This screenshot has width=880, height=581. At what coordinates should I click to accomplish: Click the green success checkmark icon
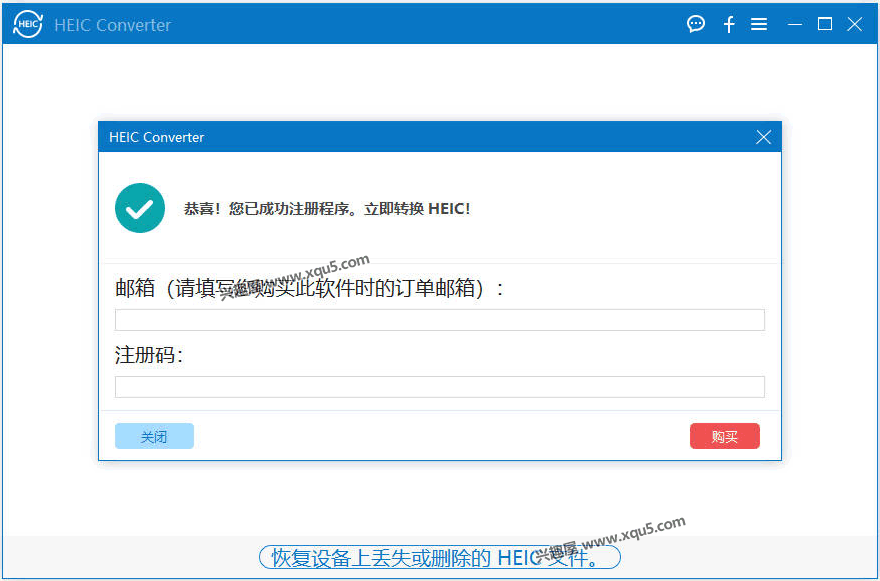[x=139, y=208]
